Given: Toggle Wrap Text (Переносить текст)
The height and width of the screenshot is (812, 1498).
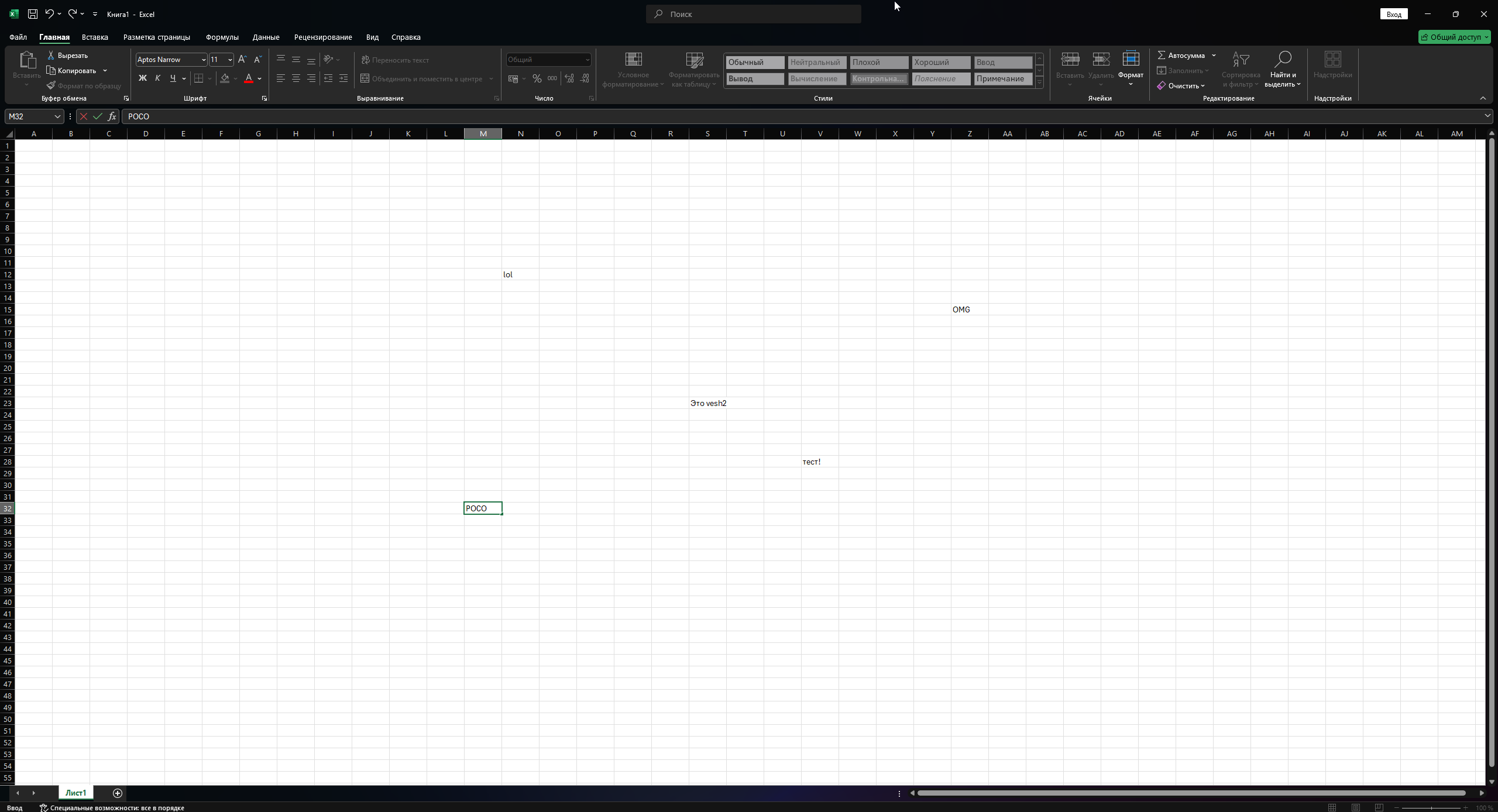Looking at the screenshot, I should (x=395, y=60).
